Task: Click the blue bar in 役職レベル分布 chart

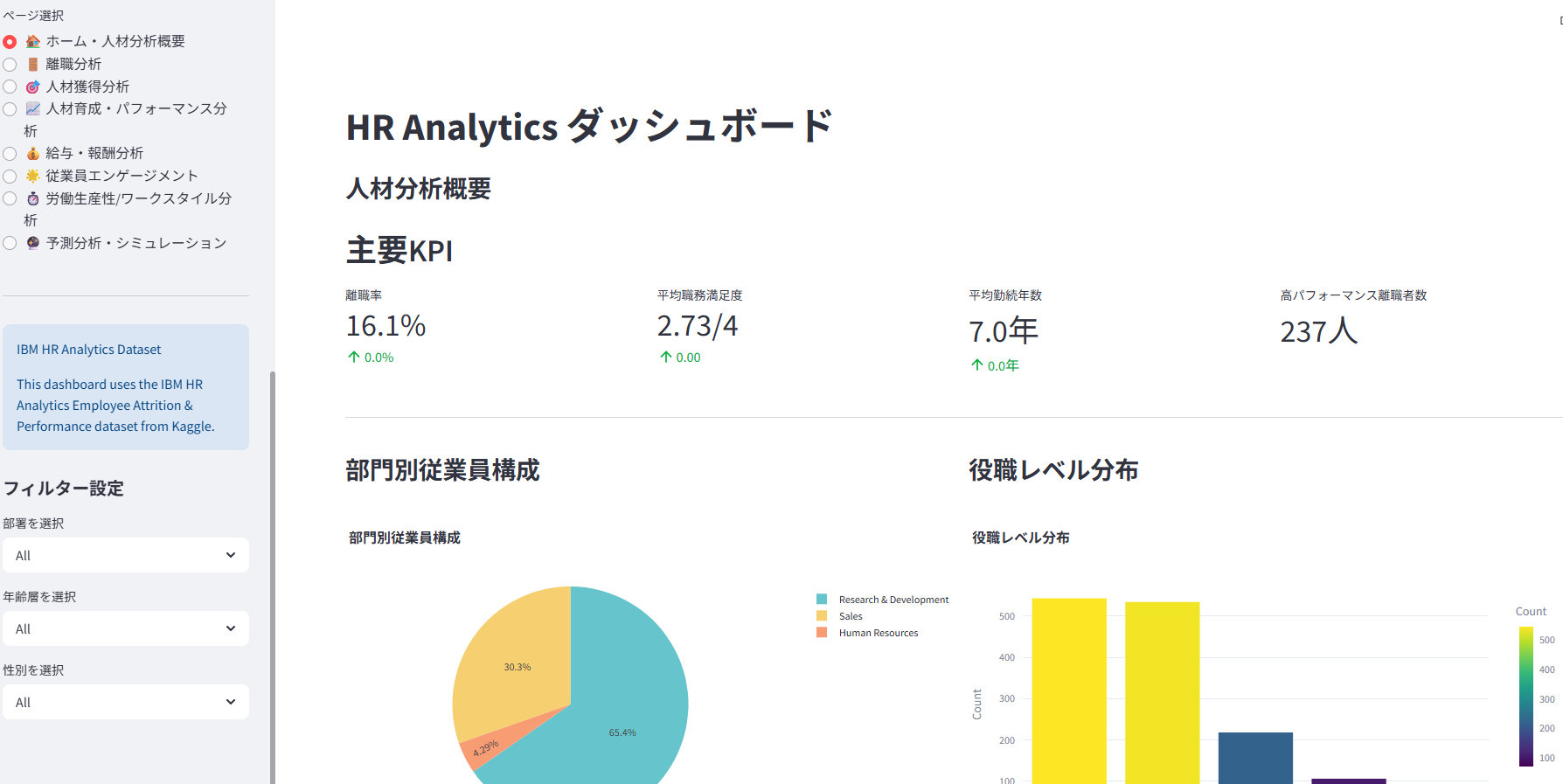Action: [x=1255, y=758]
